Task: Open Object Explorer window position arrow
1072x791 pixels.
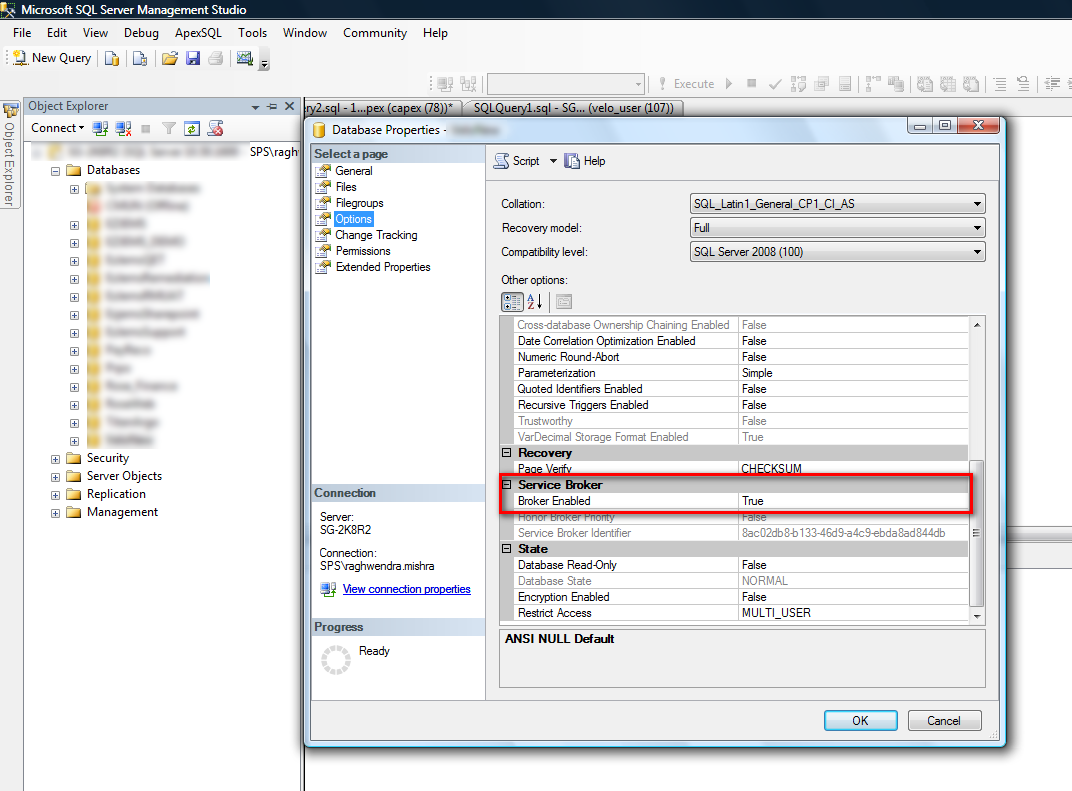Action: (256, 107)
